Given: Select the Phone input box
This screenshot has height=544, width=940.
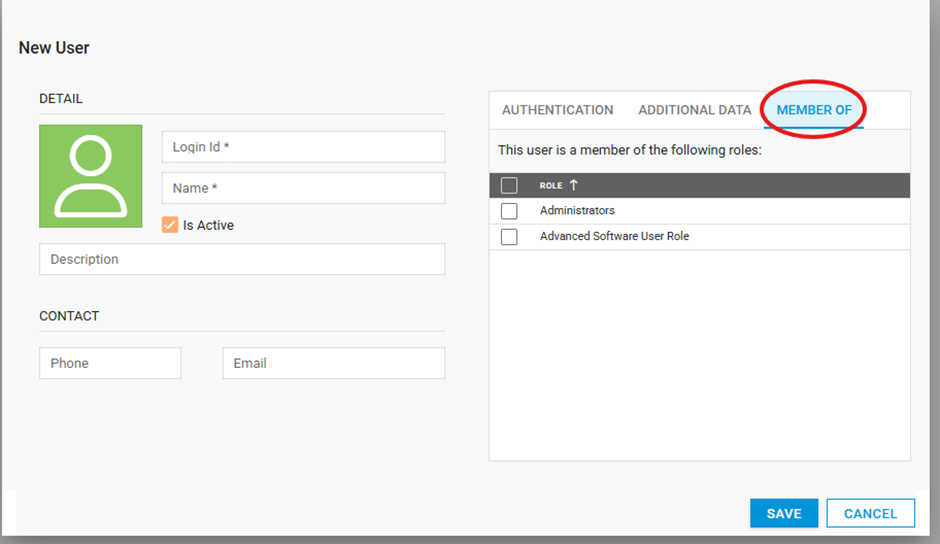Looking at the screenshot, I should [x=110, y=363].
